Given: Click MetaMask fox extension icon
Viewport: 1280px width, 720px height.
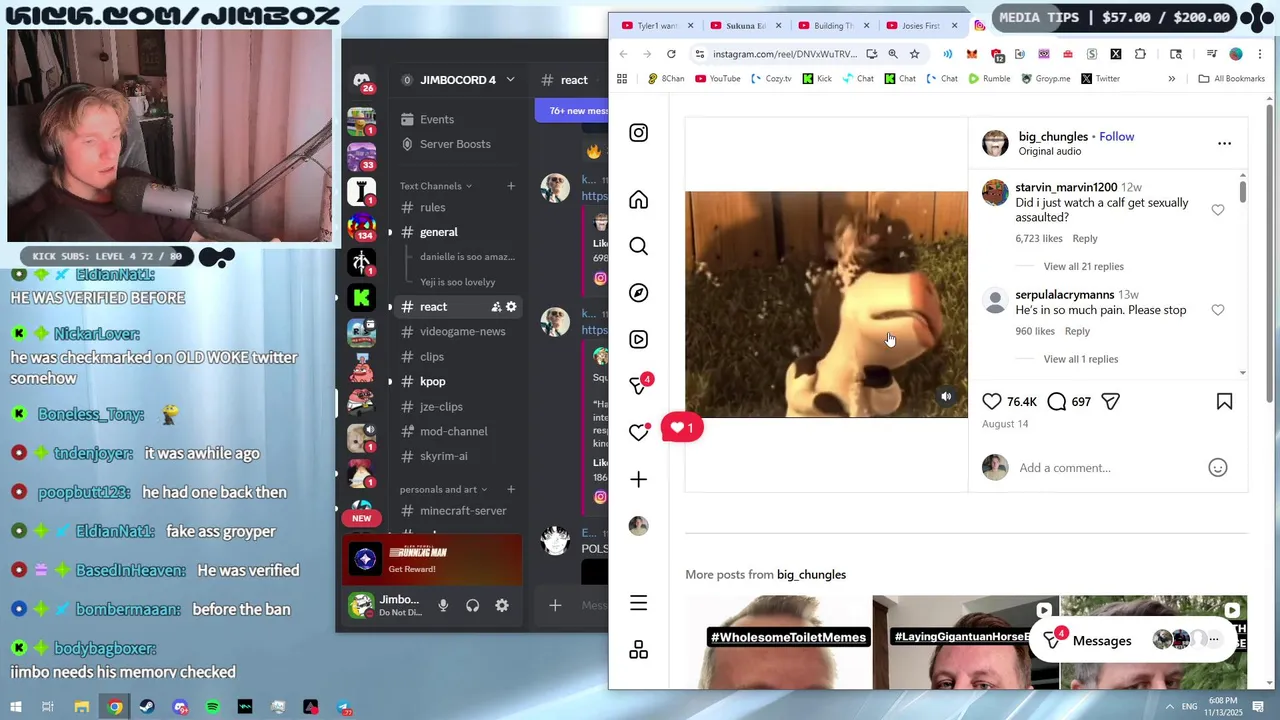Looking at the screenshot, I should pos(971,54).
